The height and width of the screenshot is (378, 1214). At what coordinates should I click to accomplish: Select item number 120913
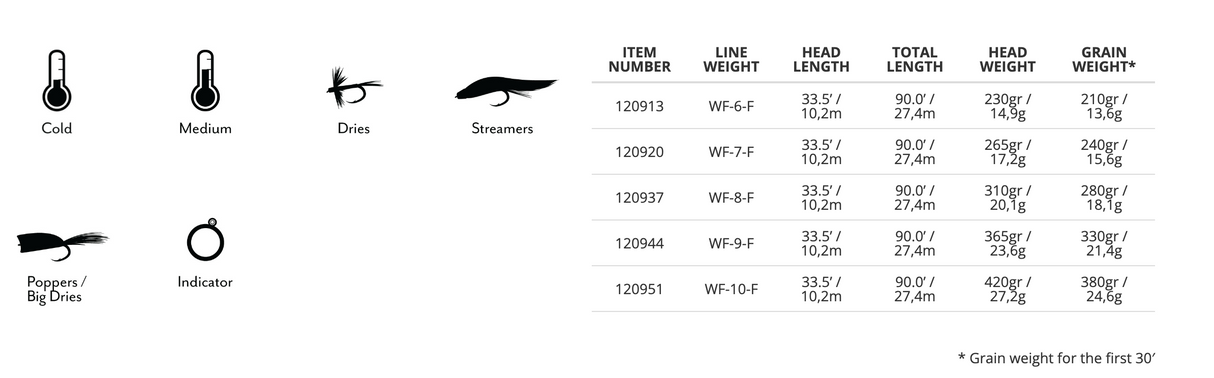[x=639, y=105]
